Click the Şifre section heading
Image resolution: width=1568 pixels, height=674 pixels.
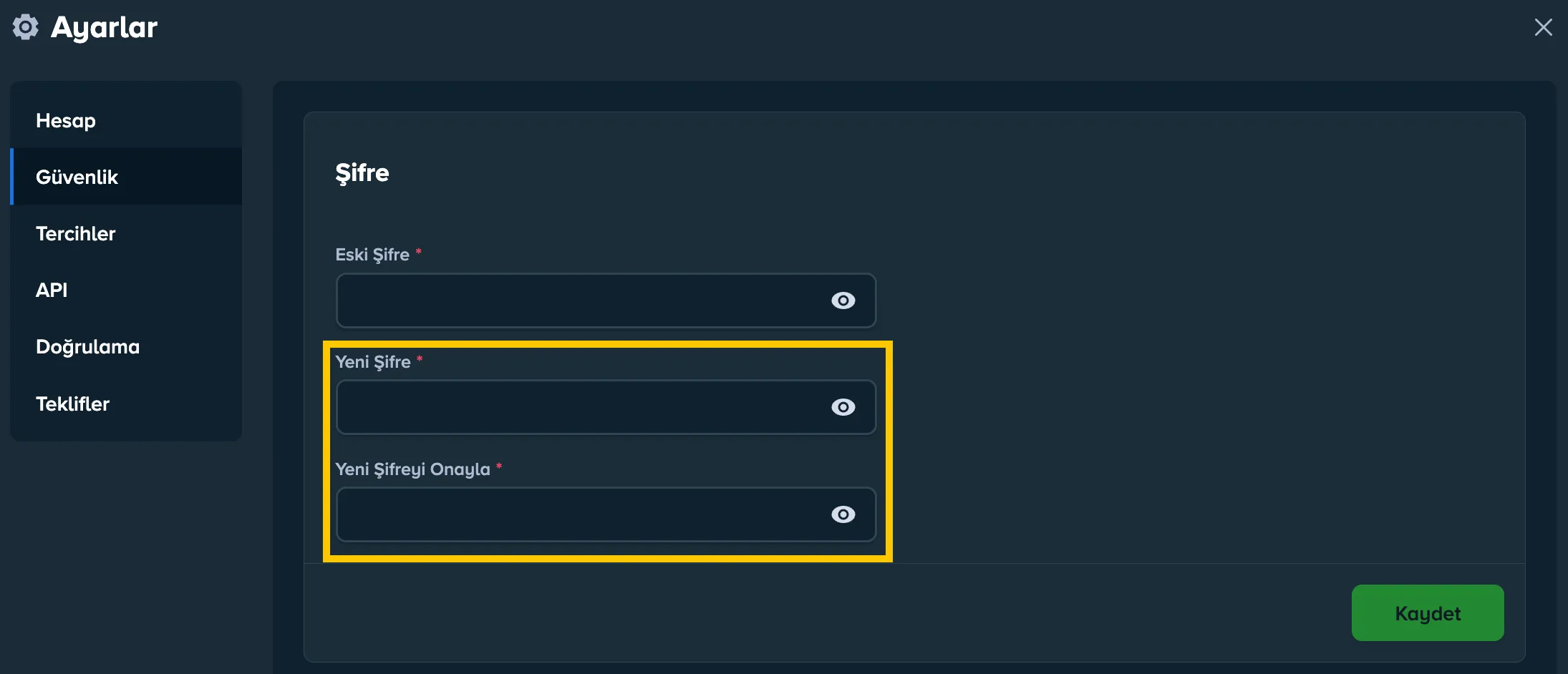click(x=362, y=172)
